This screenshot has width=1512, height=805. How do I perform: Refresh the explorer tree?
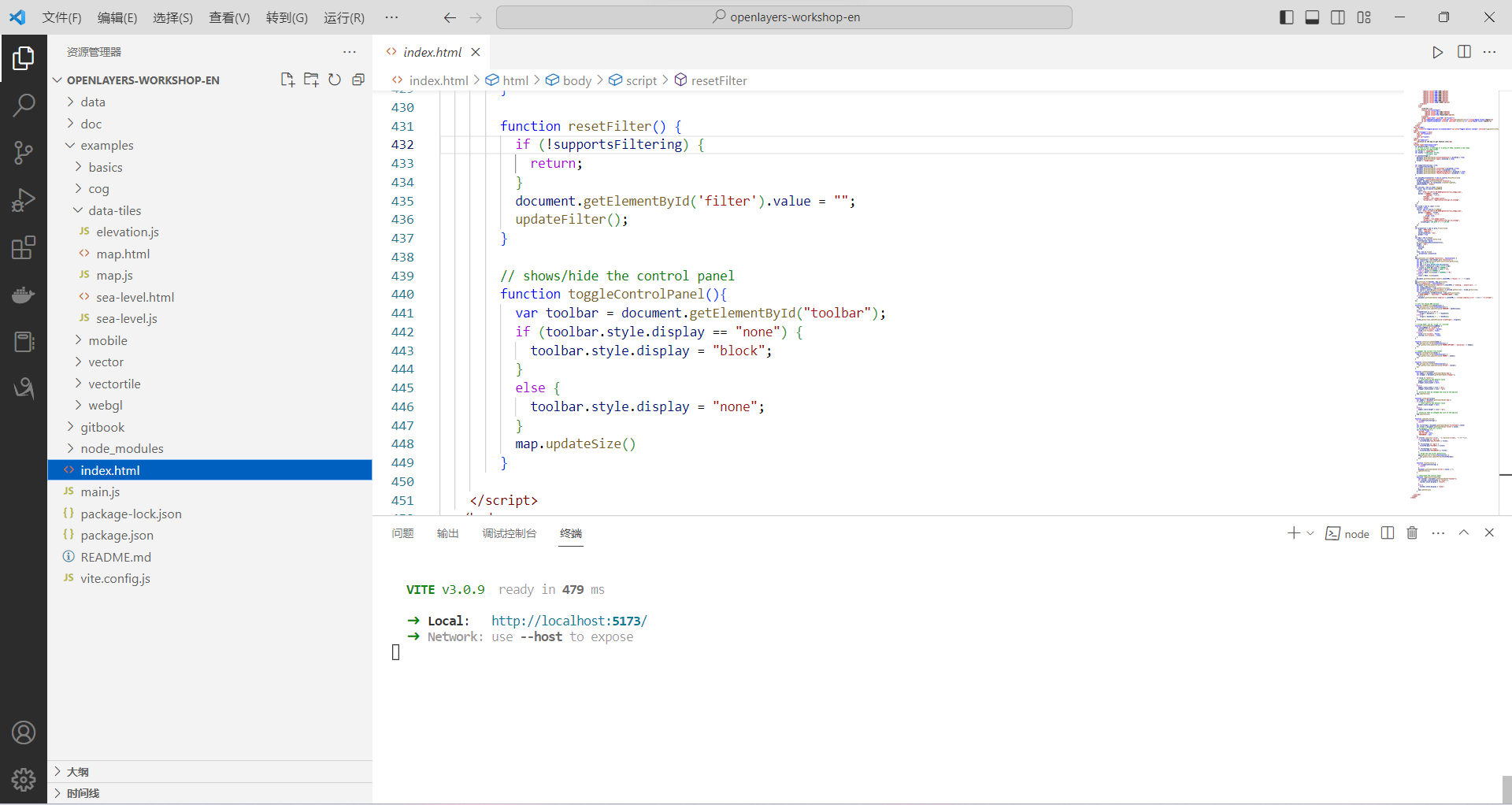coord(335,80)
